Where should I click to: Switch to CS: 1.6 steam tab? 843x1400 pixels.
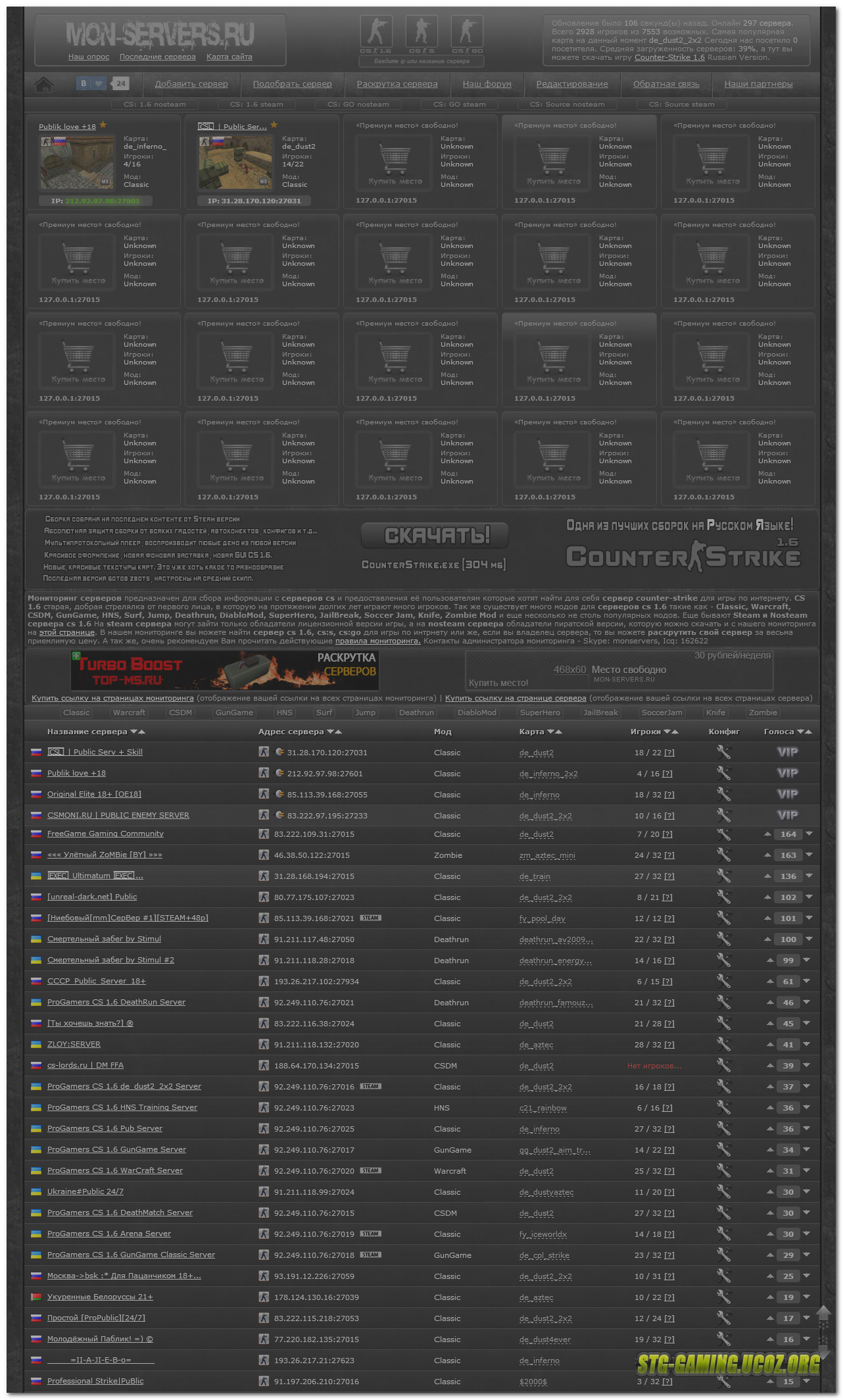point(256,104)
